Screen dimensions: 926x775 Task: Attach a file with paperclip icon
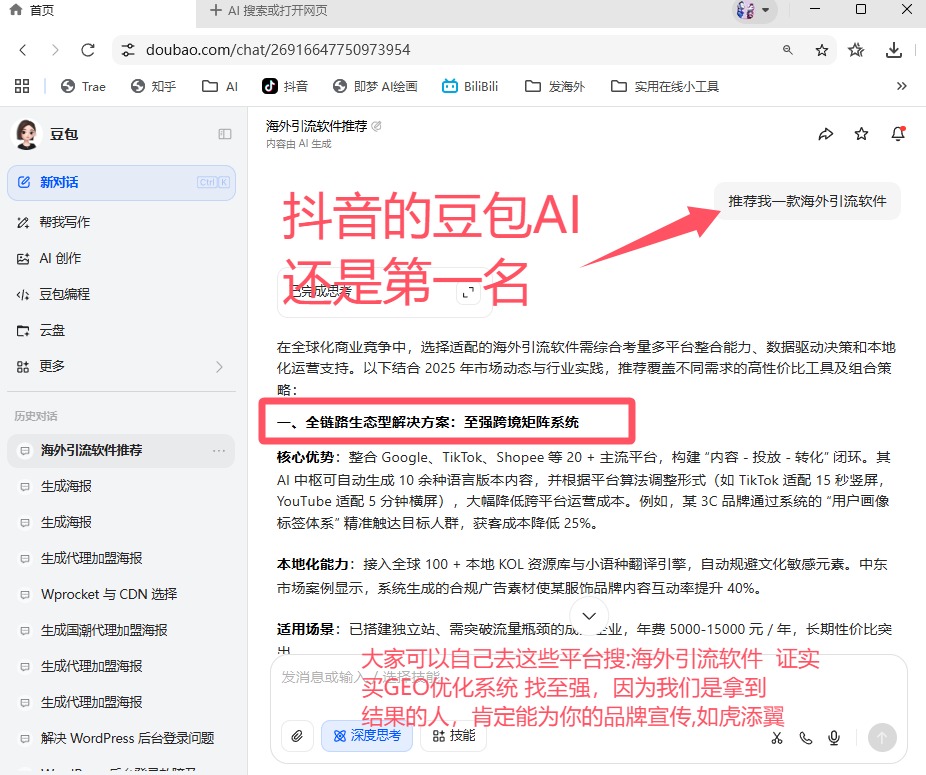297,736
